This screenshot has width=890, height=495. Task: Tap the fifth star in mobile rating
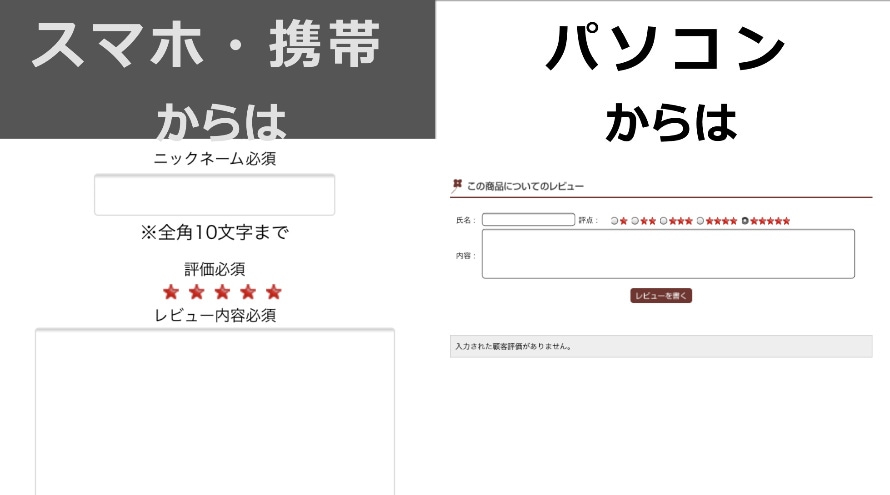274,292
